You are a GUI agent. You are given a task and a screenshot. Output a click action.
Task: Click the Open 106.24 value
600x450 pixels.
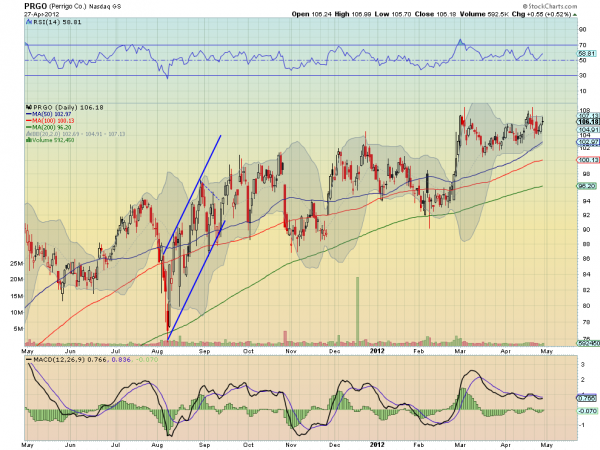pos(311,14)
